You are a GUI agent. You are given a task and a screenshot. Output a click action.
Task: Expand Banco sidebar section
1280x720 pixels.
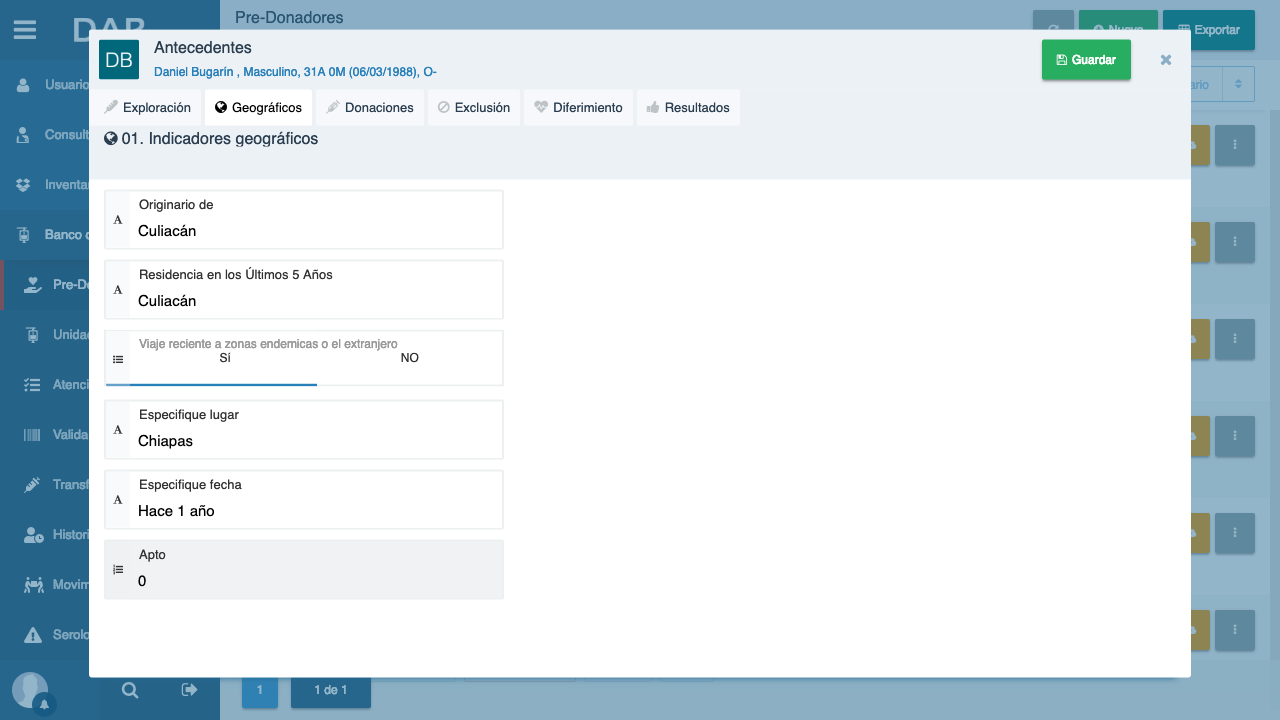click(45, 235)
